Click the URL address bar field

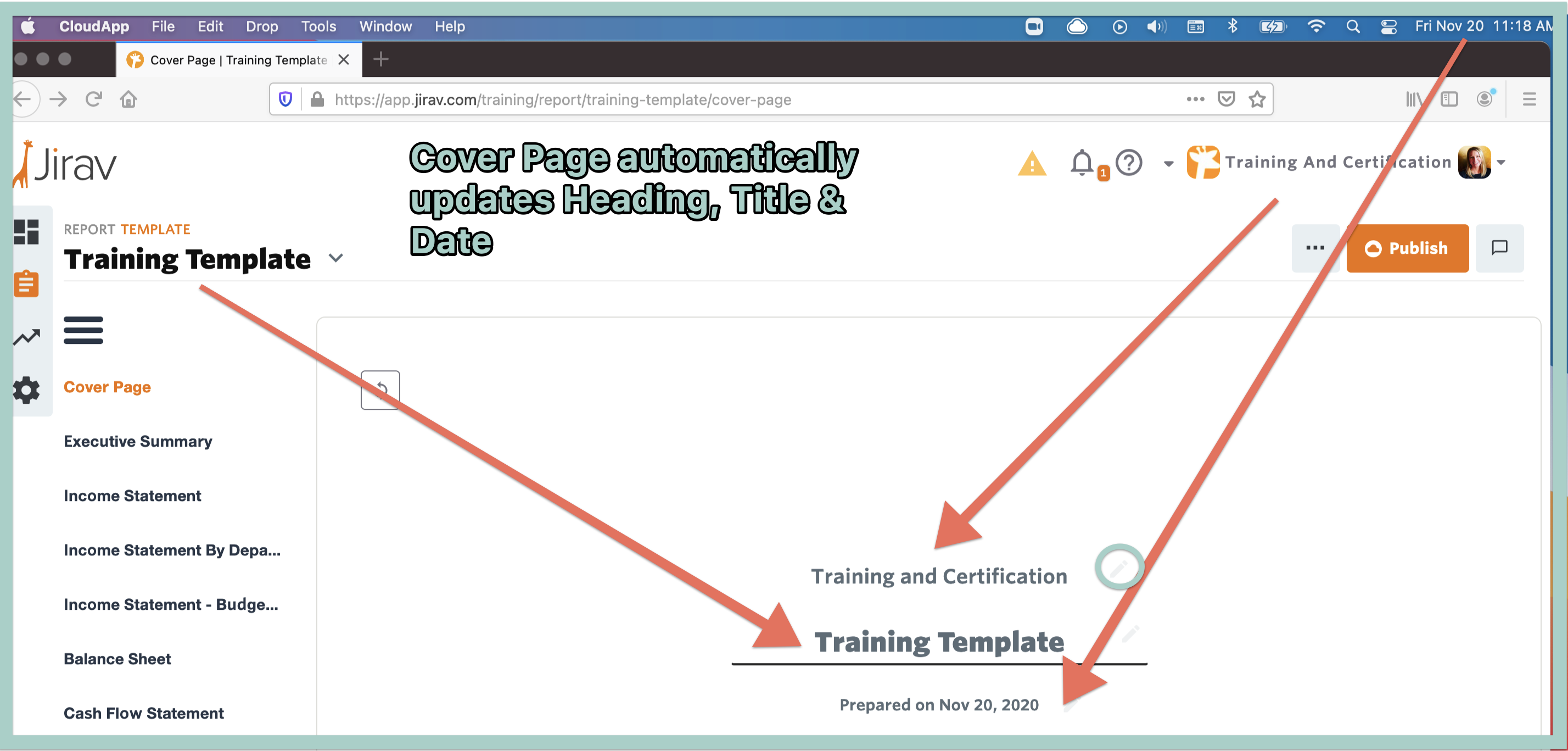(x=771, y=99)
